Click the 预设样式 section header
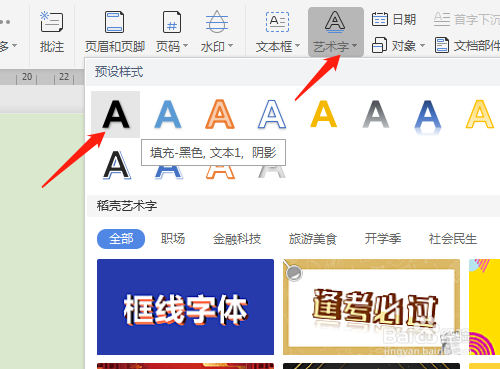The image size is (500, 369). pos(119,72)
